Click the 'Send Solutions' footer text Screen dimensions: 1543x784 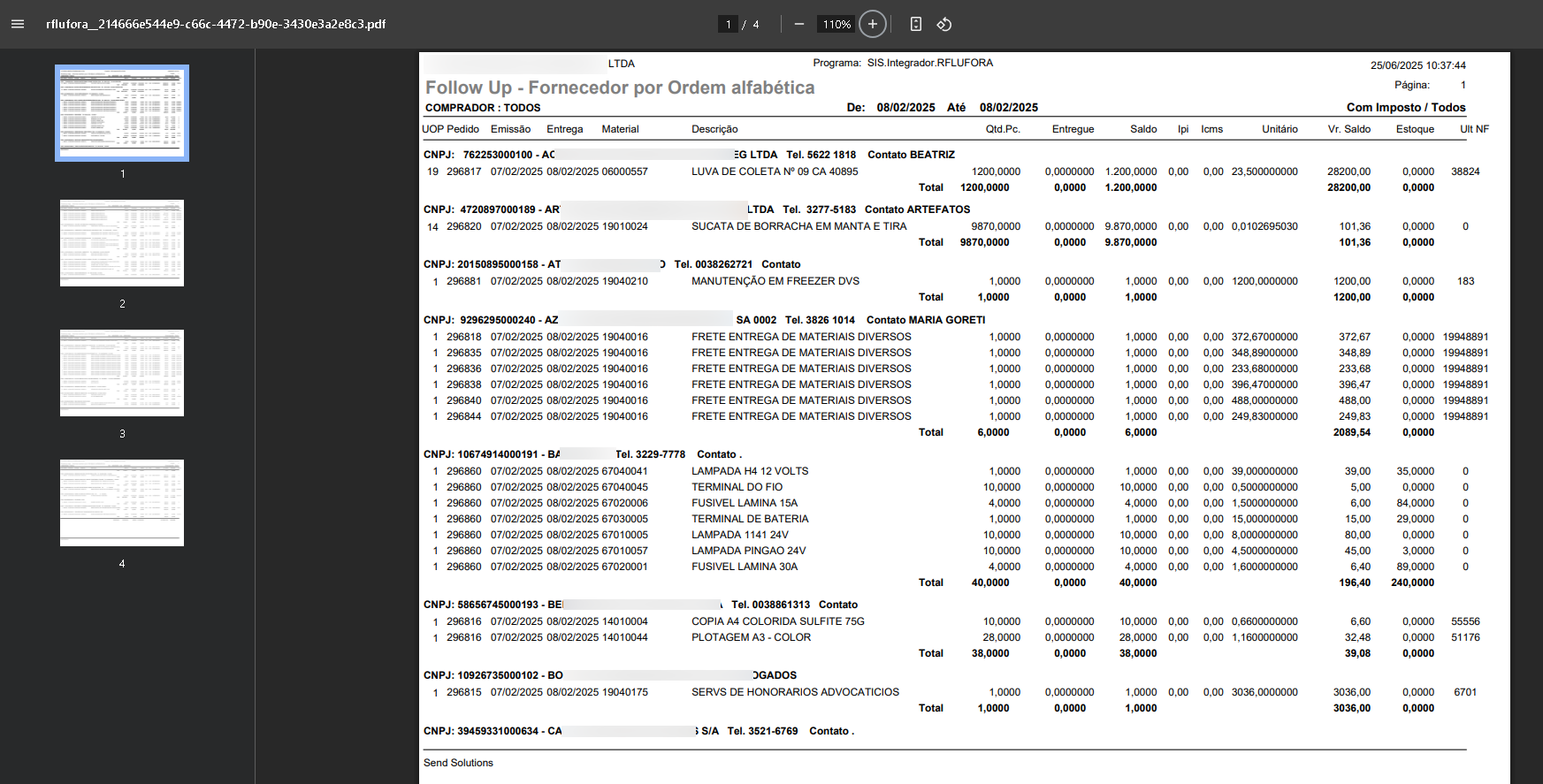tap(458, 763)
